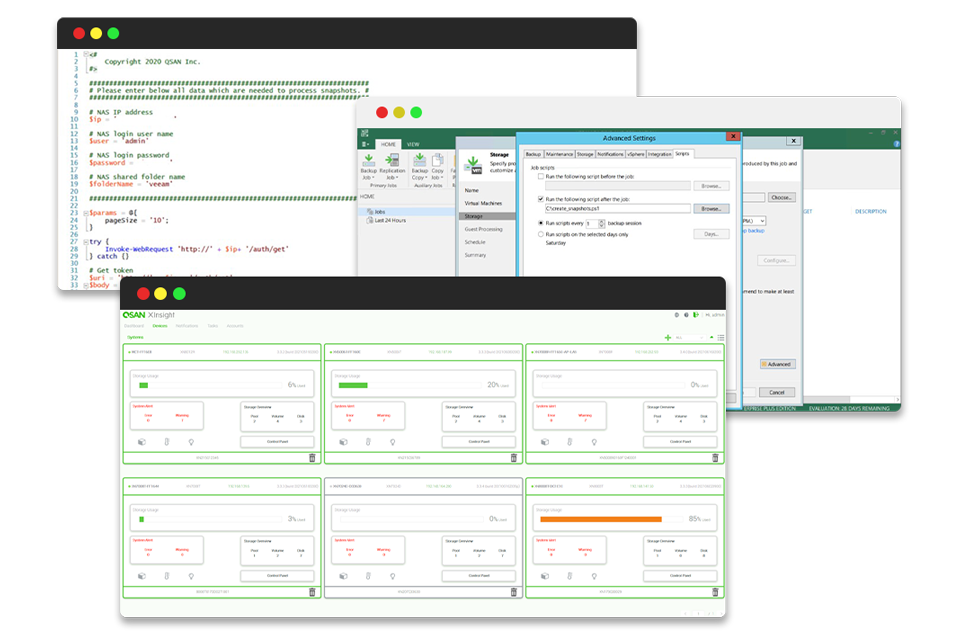Viewport: 960px width, 643px height.
Task: Collapse the comment block on line 1
Action: tap(86, 55)
